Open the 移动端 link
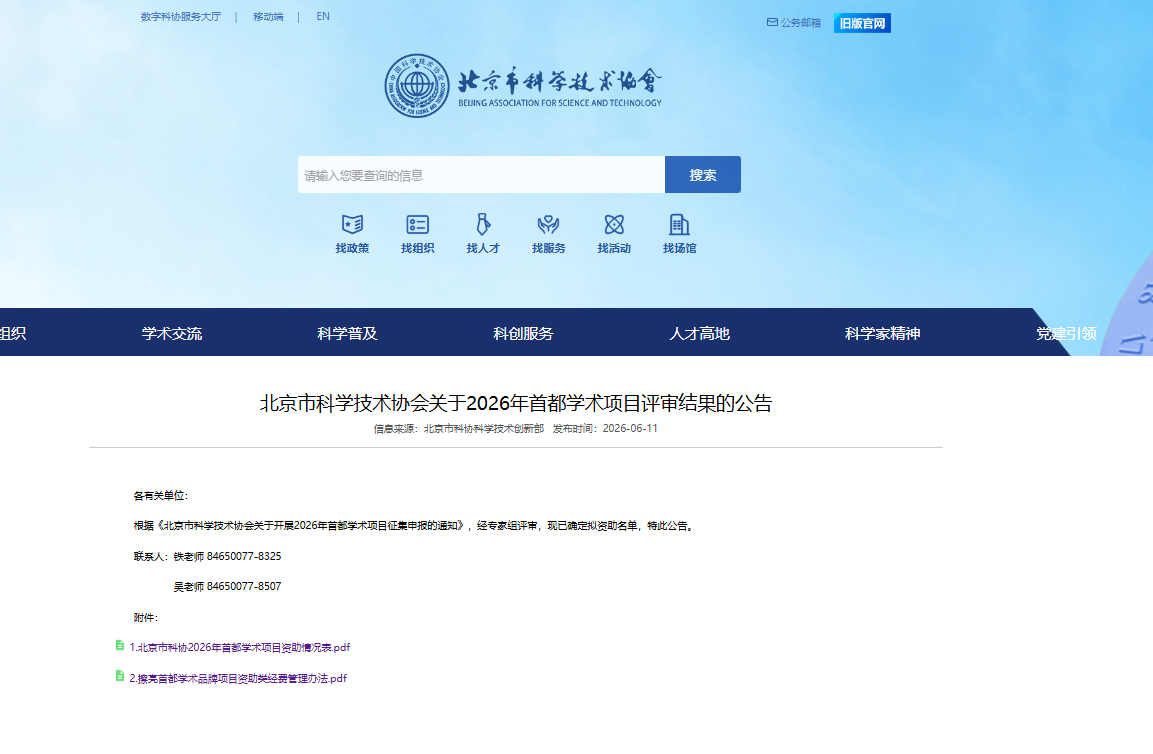The height and width of the screenshot is (754, 1153). [x=268, y=16]
